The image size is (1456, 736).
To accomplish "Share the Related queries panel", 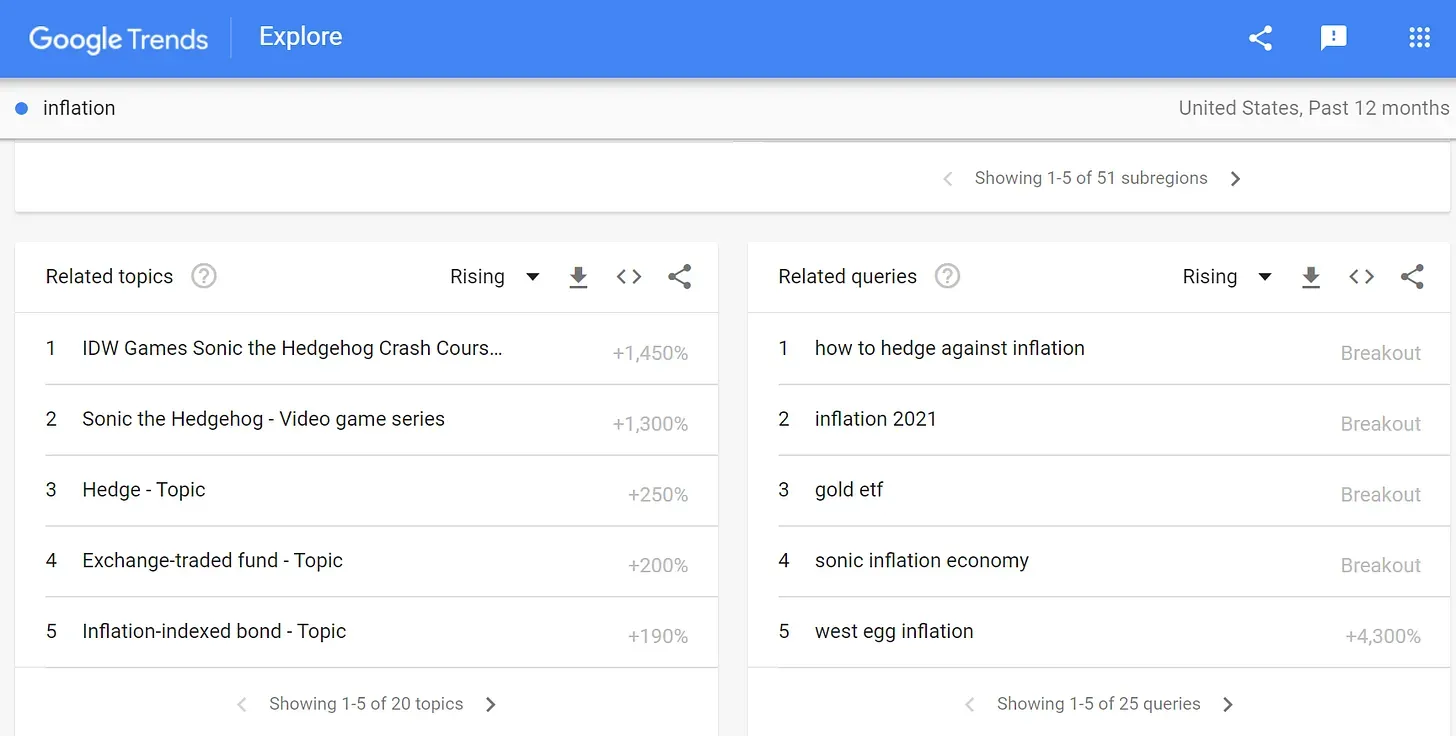I will [1412, 277].
